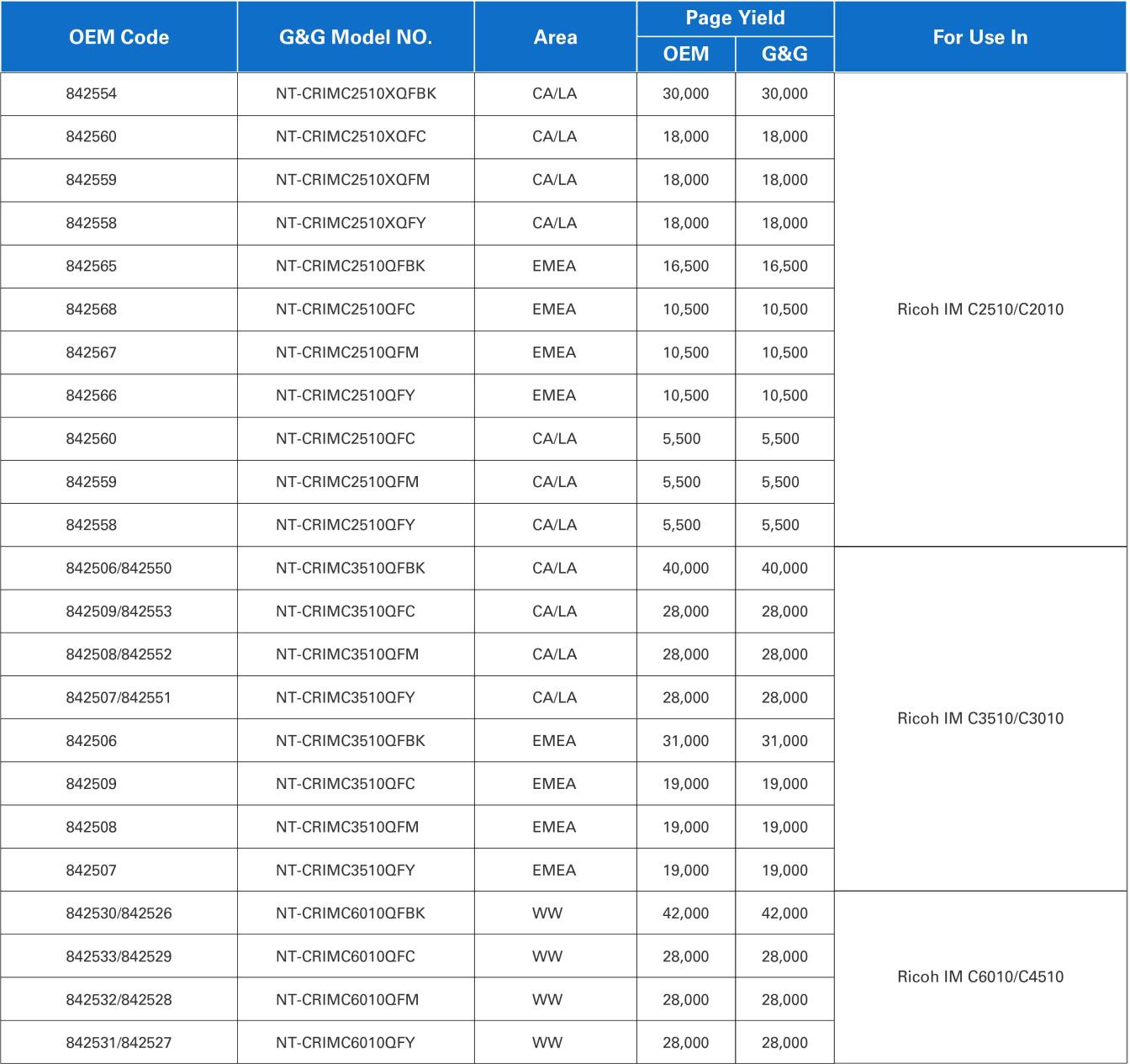Select OEM code 842554
The height and width of the screenshot is (1064, 1130).
(x=92, y=93)
